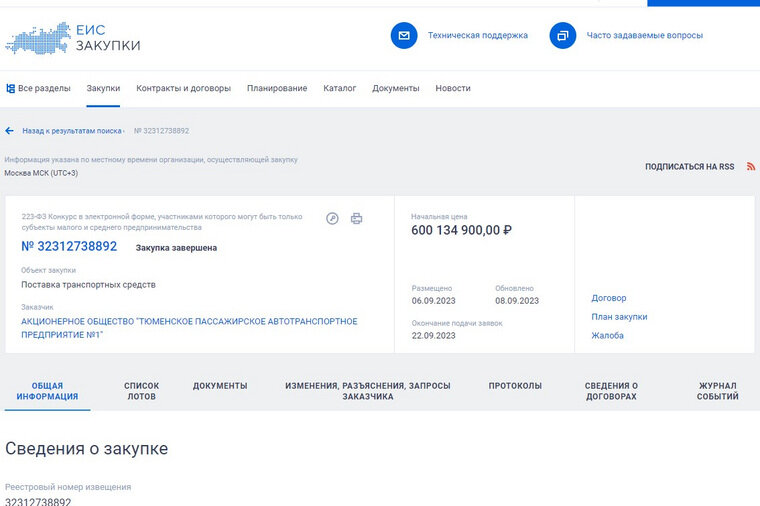Click the All sections grid icon
The height and width of the screenshot is (506, 760).
coord(10,88)
